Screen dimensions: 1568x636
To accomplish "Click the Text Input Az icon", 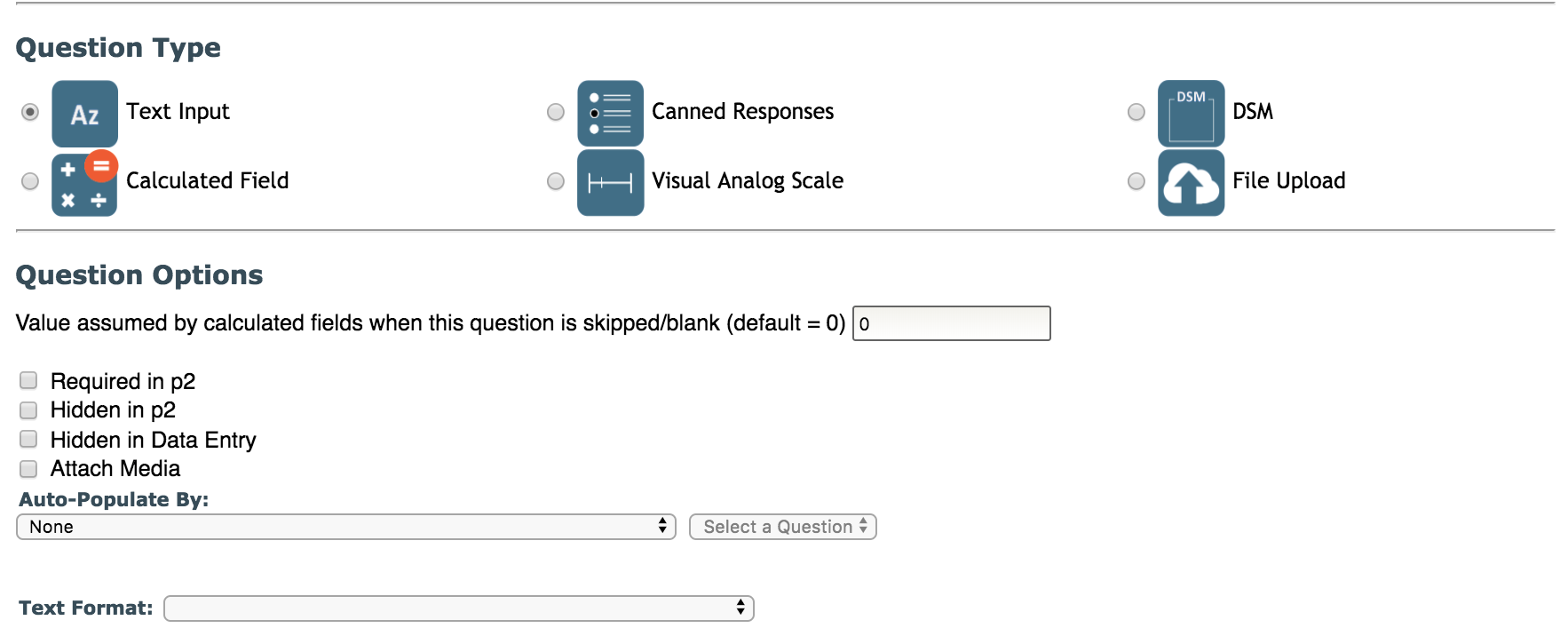I will [x=84, y=114].
